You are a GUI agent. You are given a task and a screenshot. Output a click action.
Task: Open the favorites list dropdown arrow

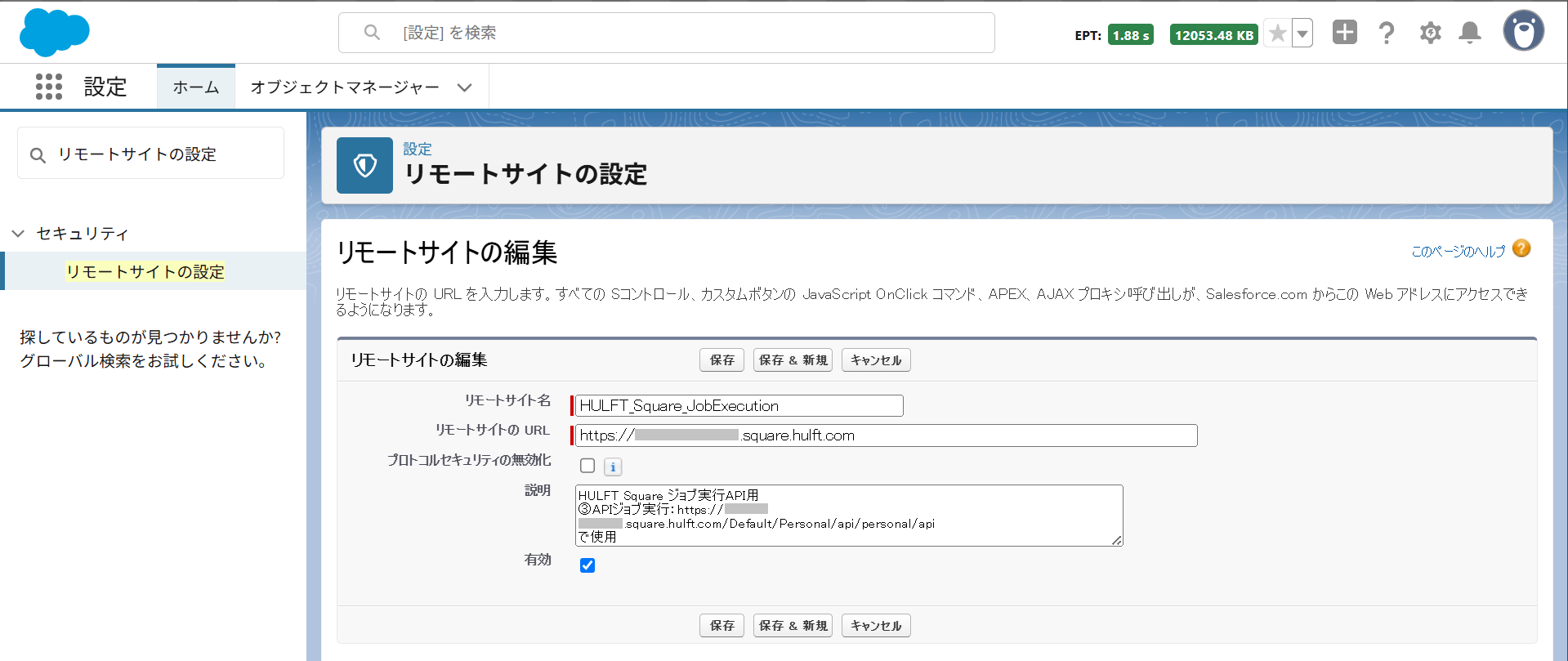tap(1302, 33)
